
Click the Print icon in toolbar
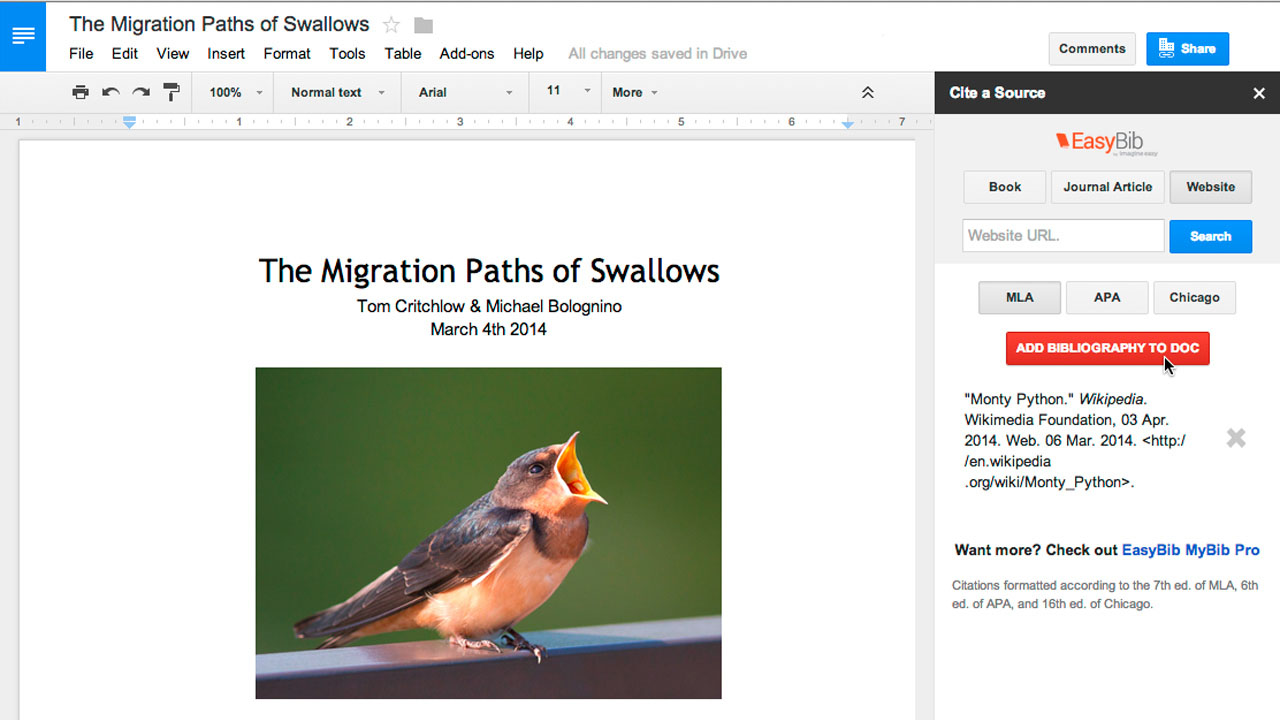(80, 92)
